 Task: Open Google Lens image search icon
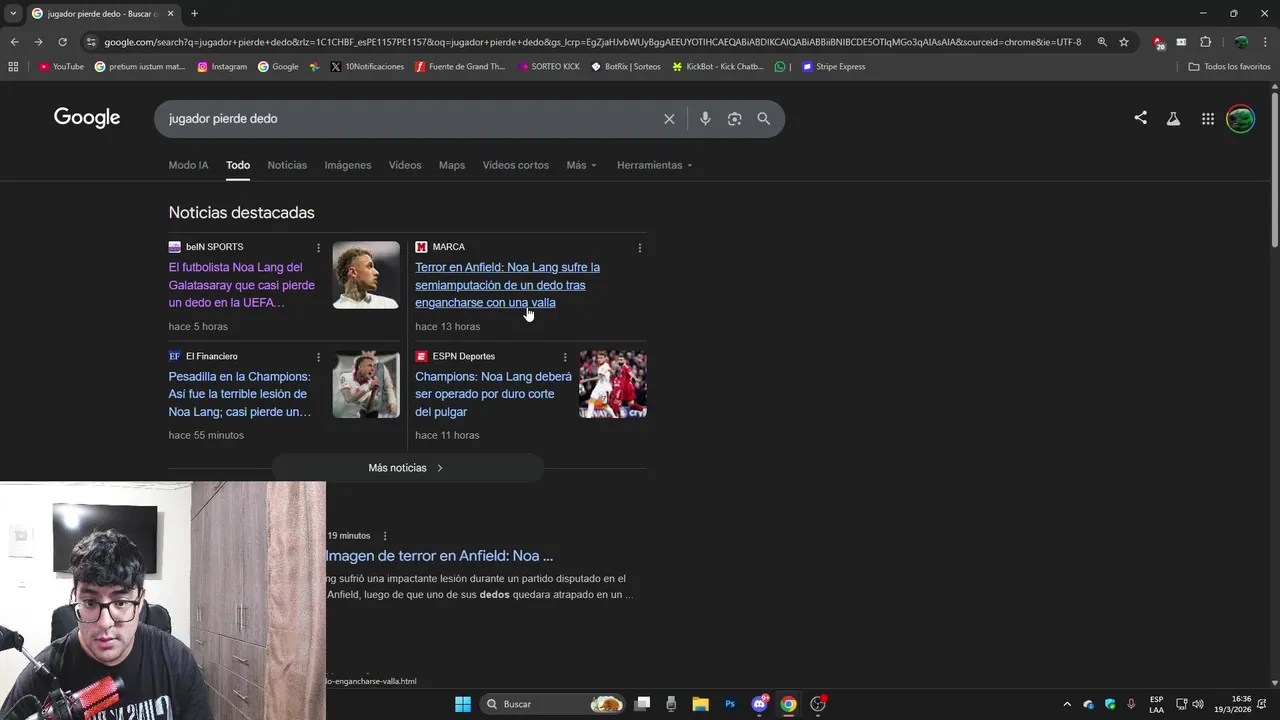pos(734,119)
